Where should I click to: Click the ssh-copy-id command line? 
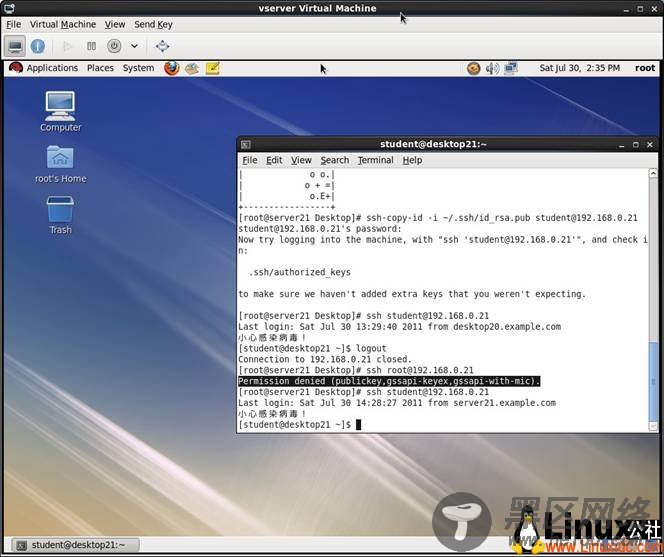coord(437,218)
